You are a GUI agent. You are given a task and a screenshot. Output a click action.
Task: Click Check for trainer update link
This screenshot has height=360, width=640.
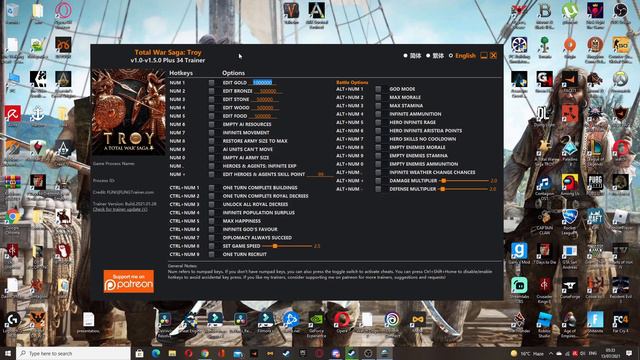120,209
